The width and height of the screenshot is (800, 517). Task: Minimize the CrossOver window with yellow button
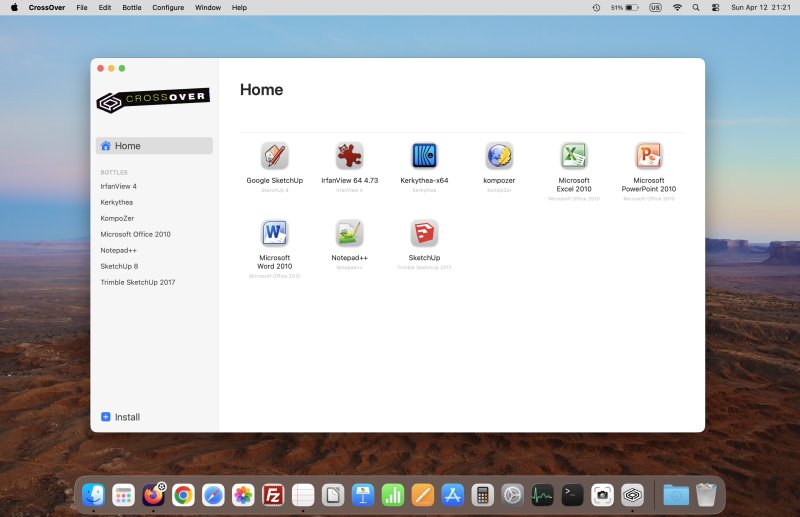111,68
